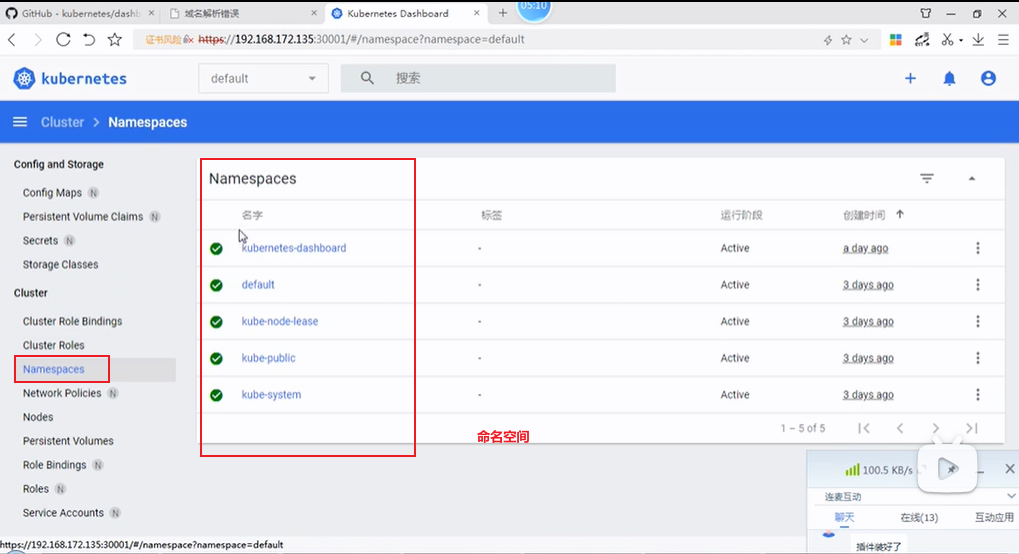
Task: Open Cluster Roles in sidebar
Action: tap(53, 345)
